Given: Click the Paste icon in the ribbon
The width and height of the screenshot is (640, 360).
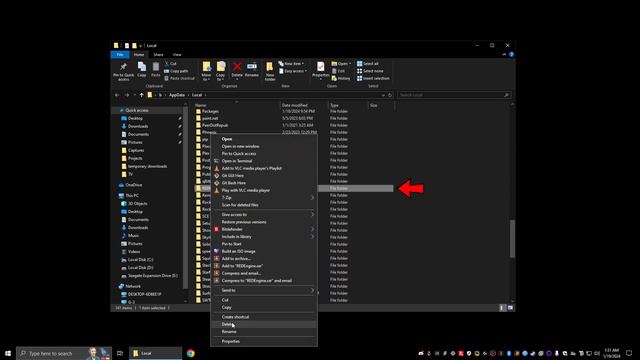Looking at the screenshot, I should click(x=156, y=69).
